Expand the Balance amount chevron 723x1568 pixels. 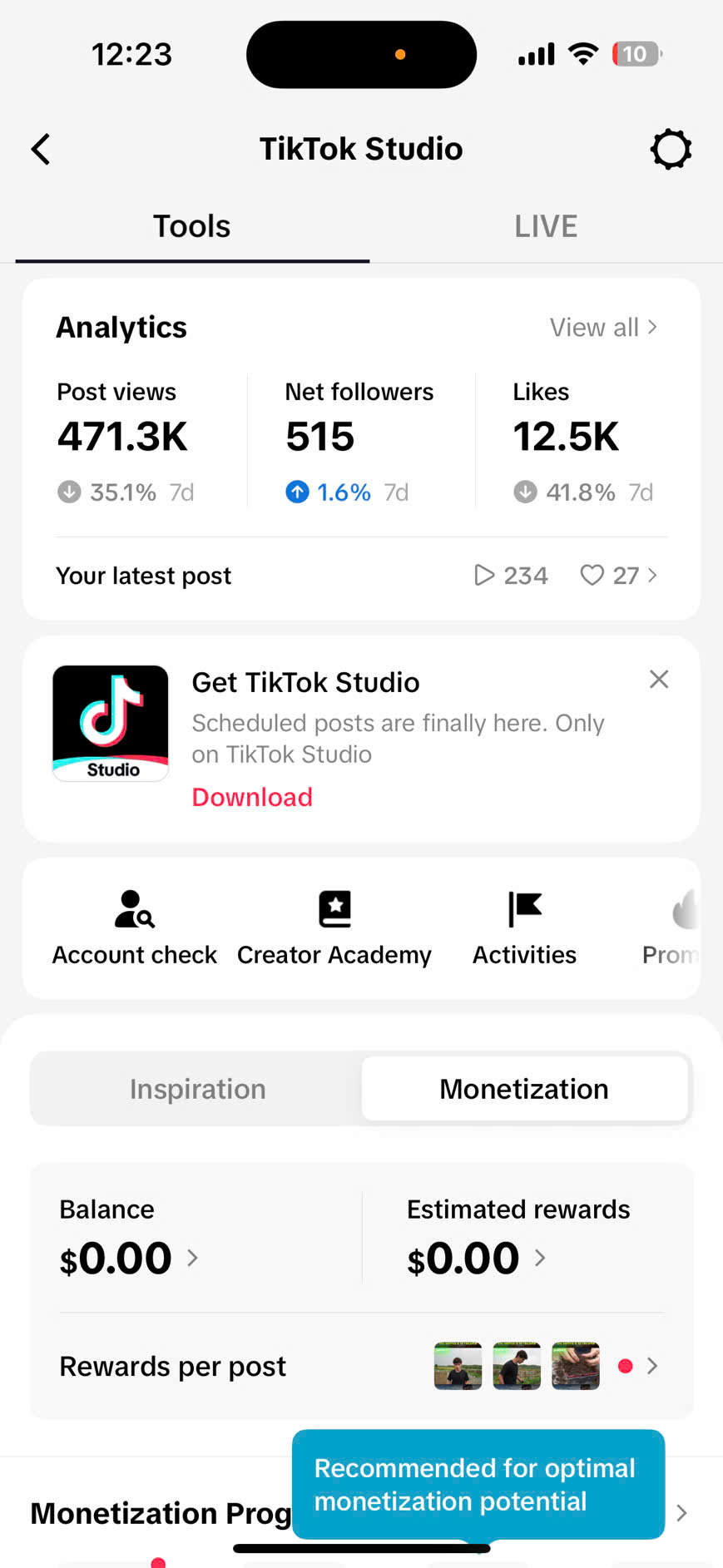click(192, 1258)
